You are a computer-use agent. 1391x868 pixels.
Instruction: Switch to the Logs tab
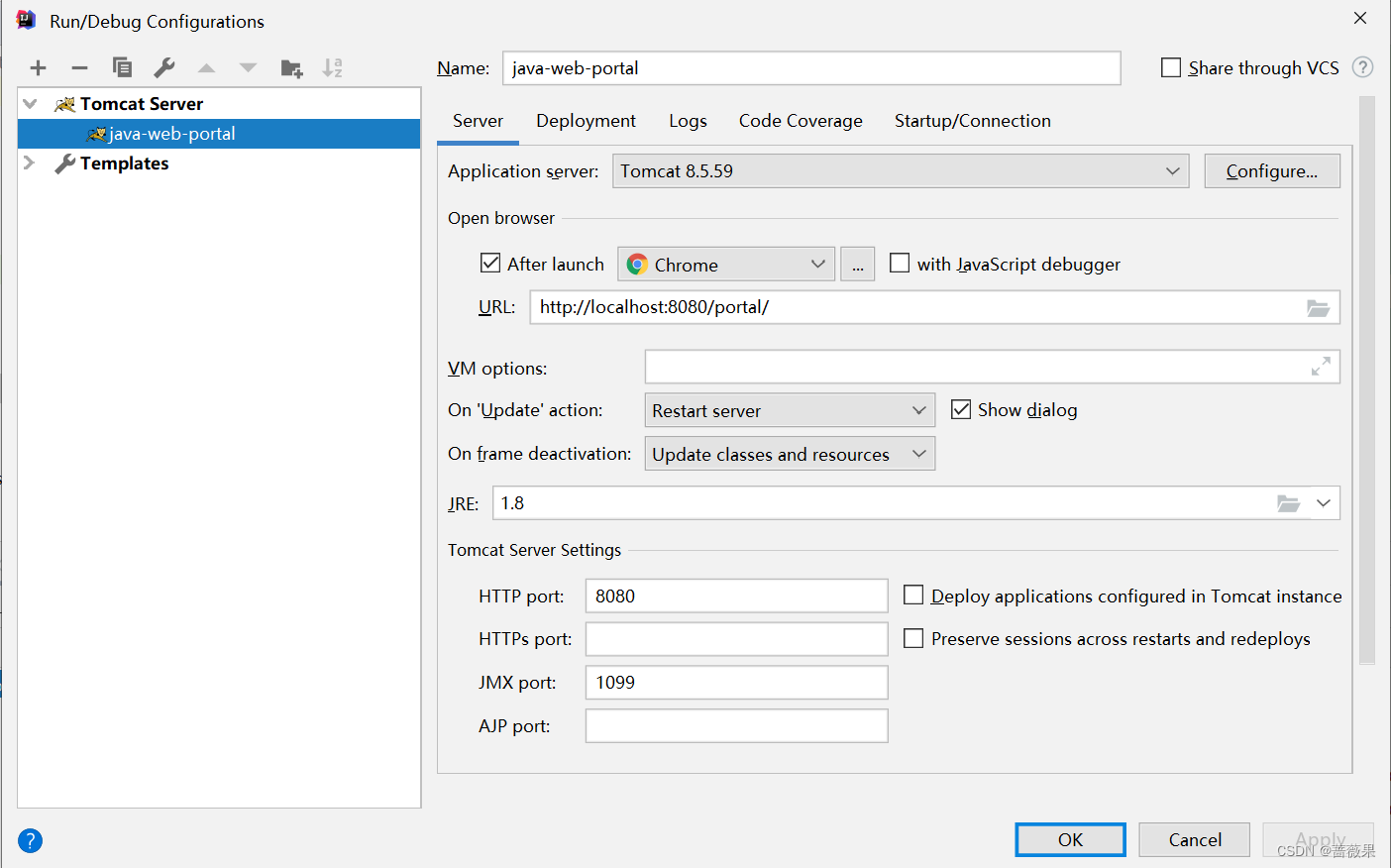pos(688,121)
